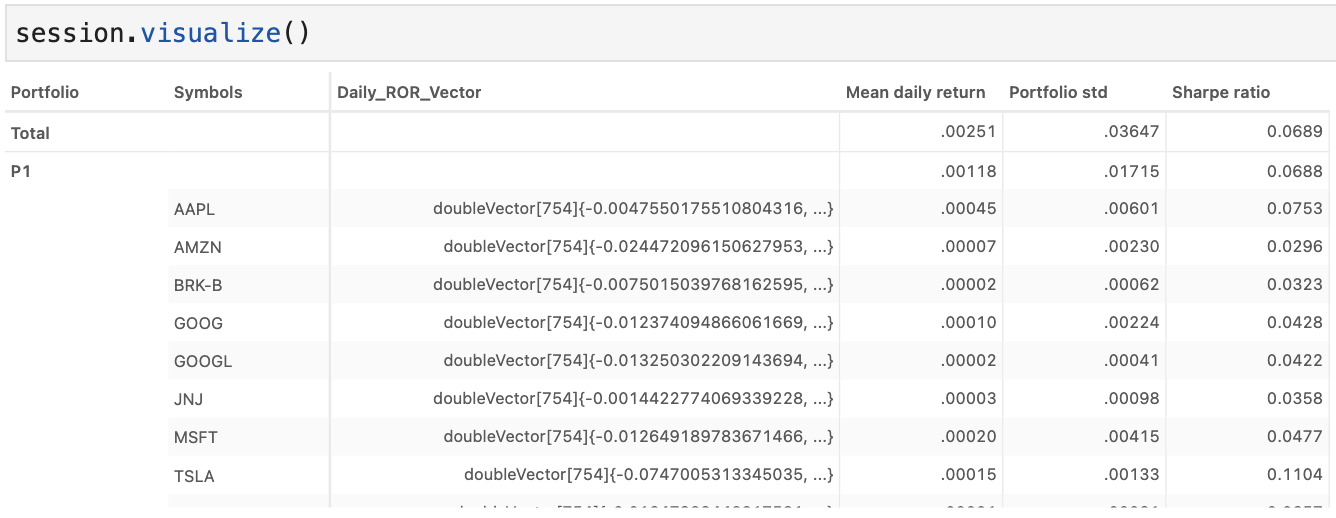Click the session.visualize() code cell
Viewport: 1336px width, 518px height.
[x=668, y=33]
